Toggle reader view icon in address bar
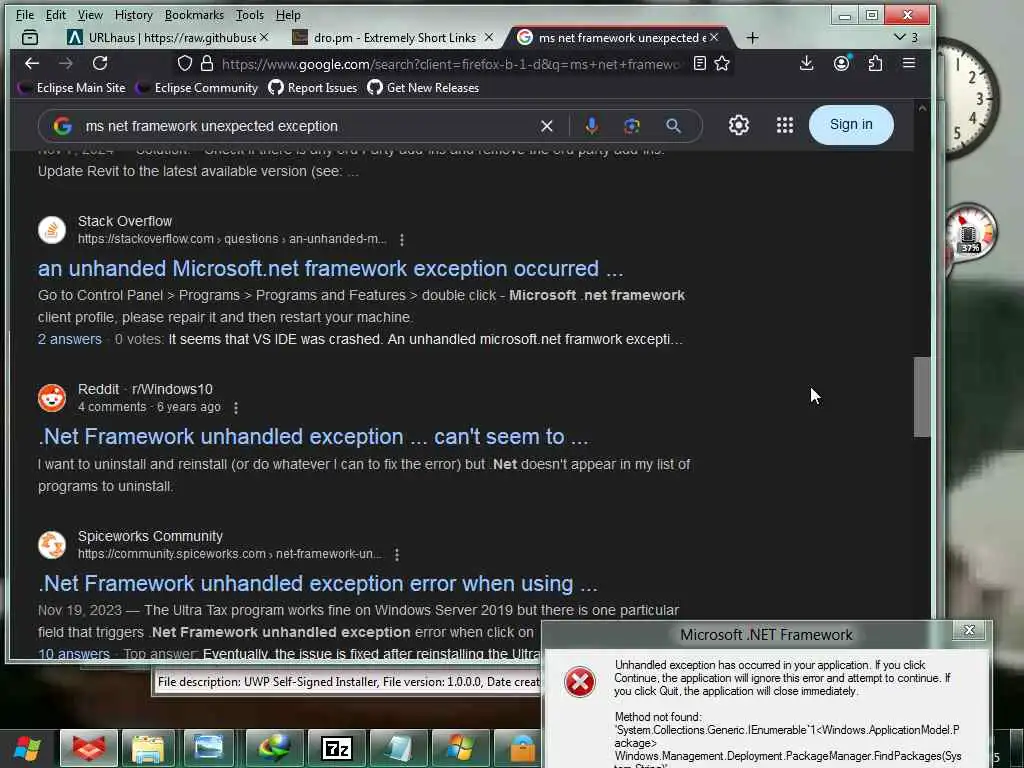This screenshot has height=768, width=1024. [699, 63]
